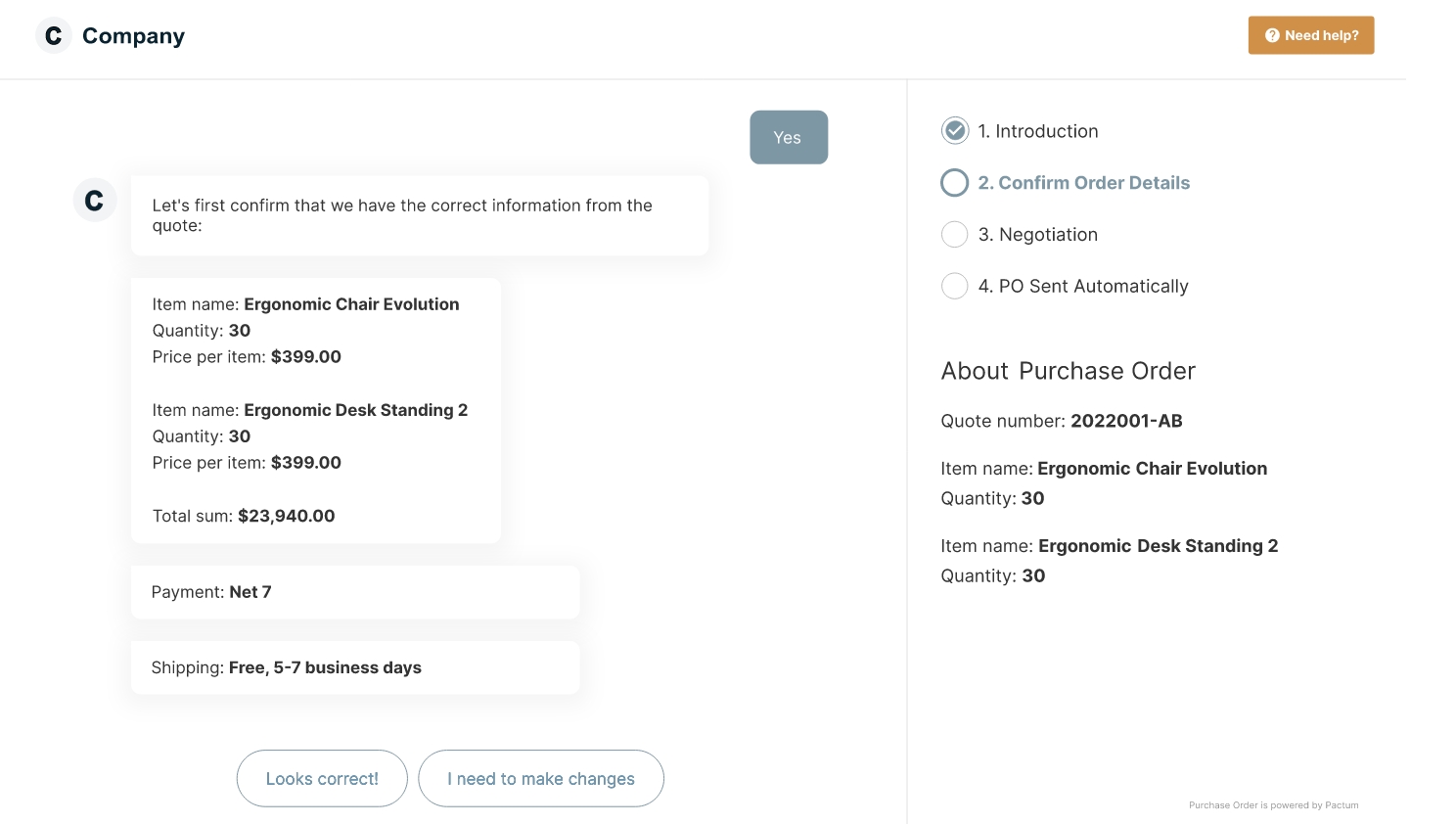Select the PO Sent Automatically step circle
Screen dimensions: 1456x824
955,286
